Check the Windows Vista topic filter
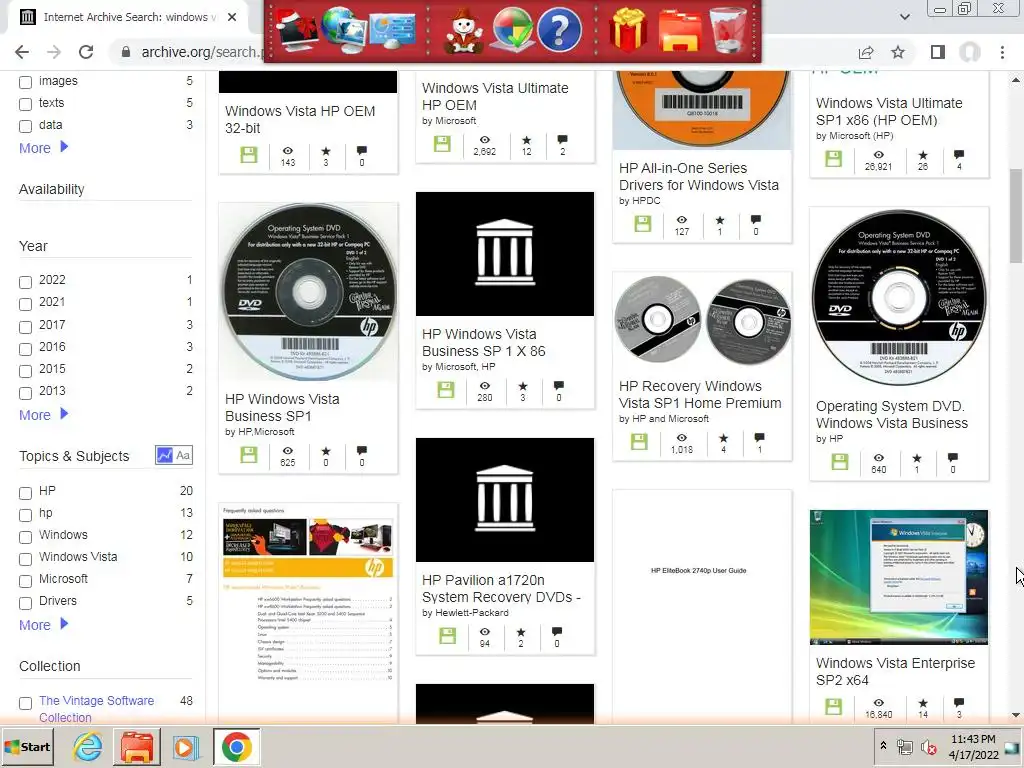The width and height of the screenshot is (1024, 768). coord(25,559)
